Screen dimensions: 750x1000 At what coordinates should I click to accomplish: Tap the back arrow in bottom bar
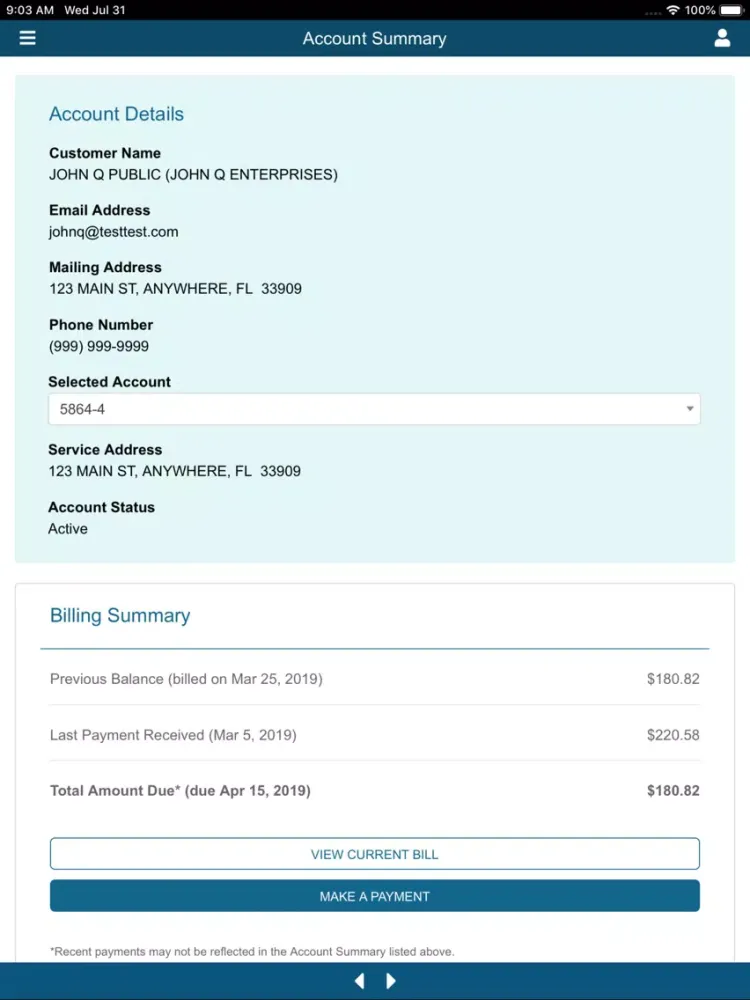(359, 981)
